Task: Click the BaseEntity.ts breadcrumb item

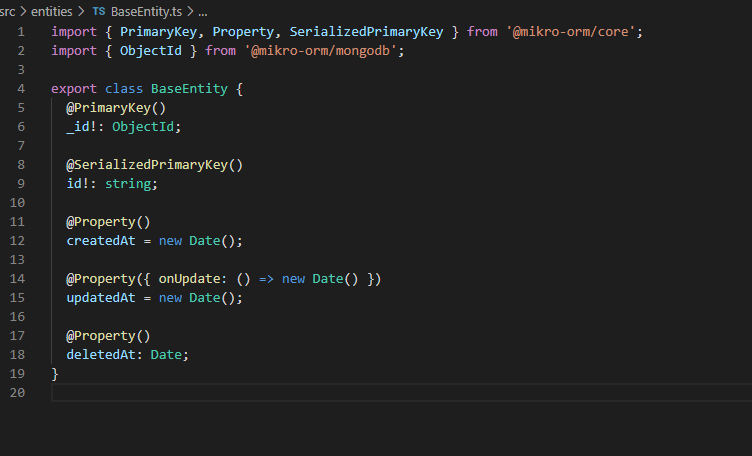Action: 146,12
